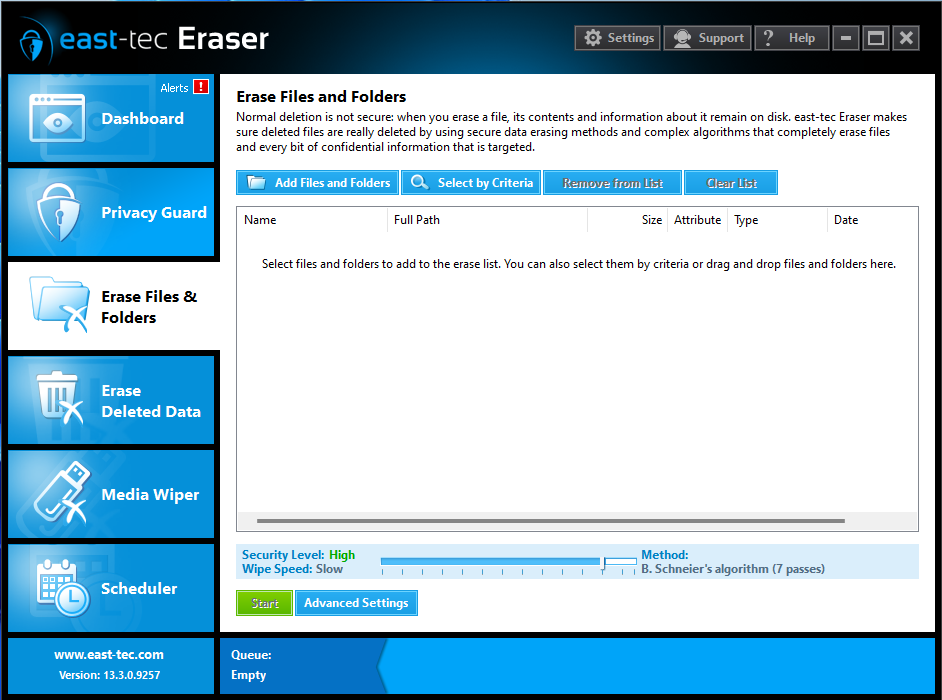Click the red Alerts badge on Dashboard
The image size is (942, 700).
click(203, 87)
